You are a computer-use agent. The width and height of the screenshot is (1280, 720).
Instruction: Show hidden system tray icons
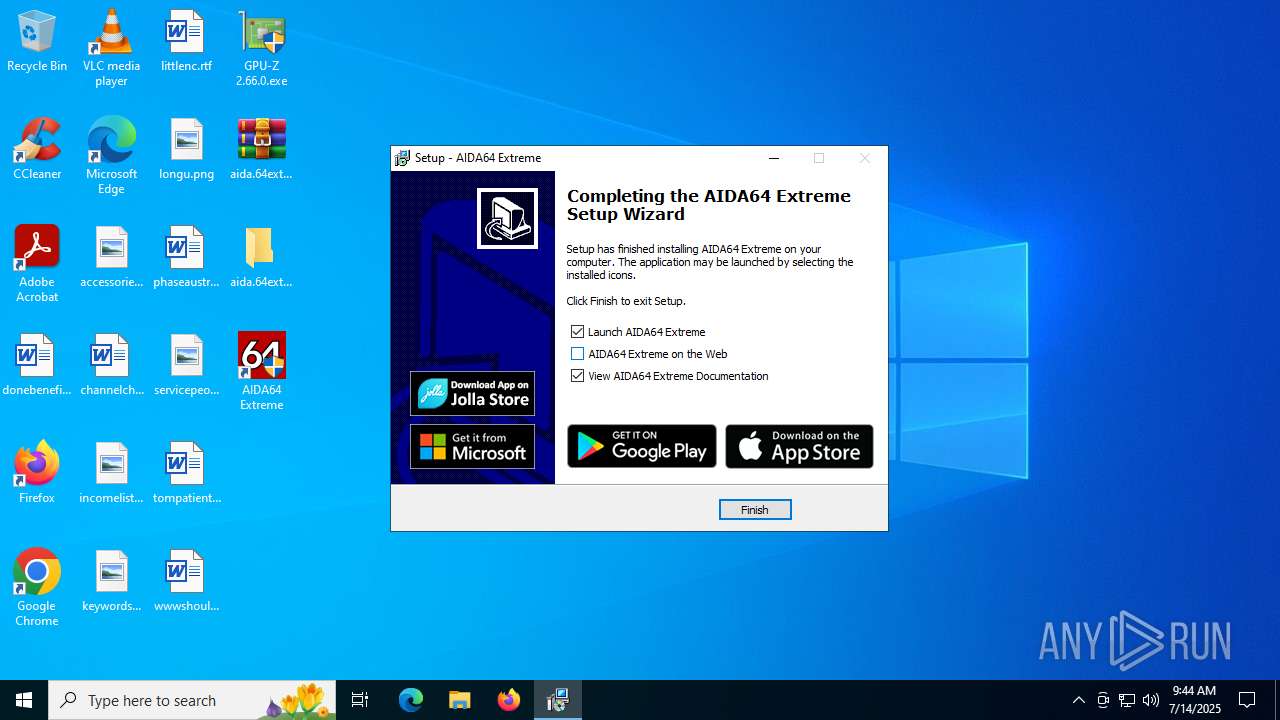coord(1078,700)
